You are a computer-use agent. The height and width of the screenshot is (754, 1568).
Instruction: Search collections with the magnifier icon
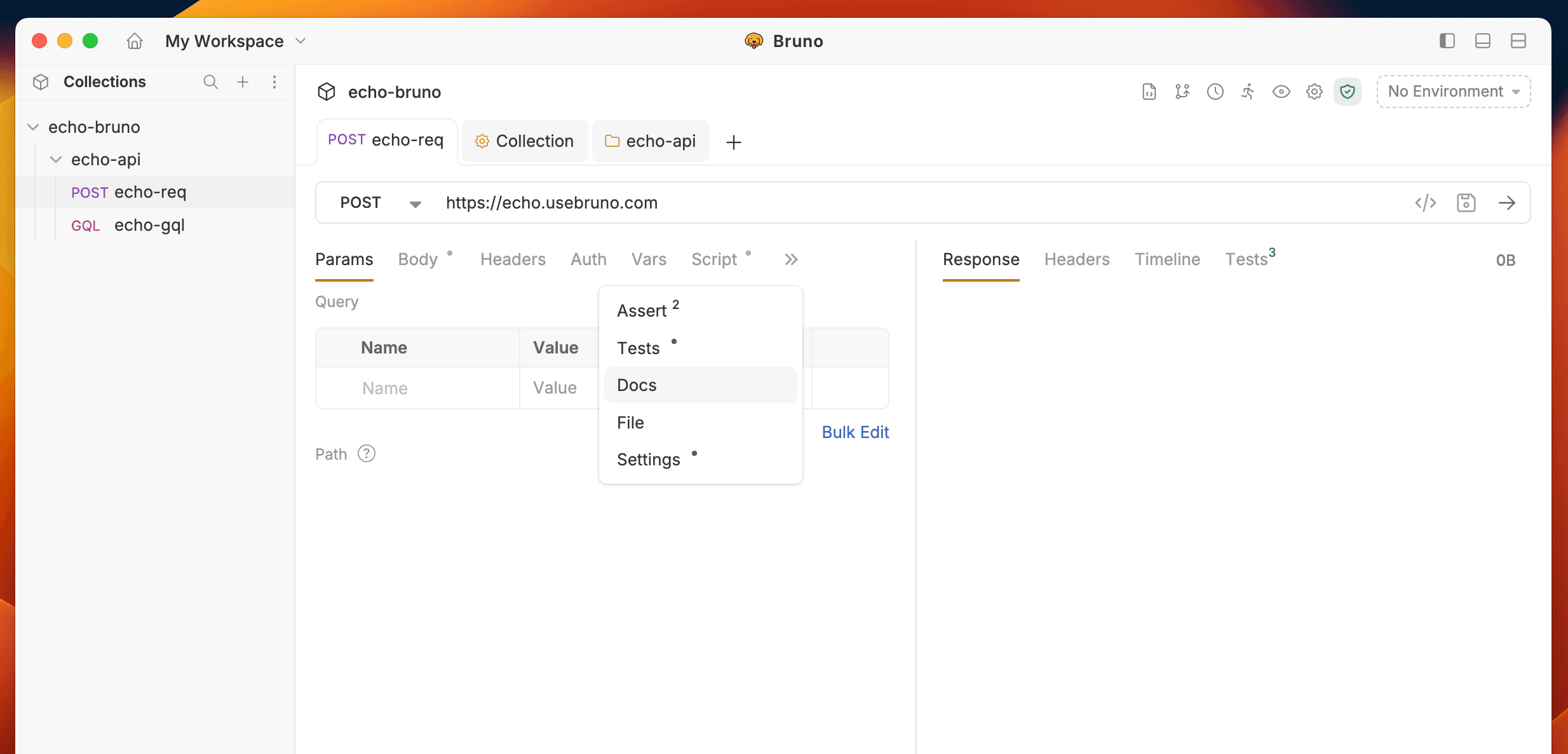point(210,82)
